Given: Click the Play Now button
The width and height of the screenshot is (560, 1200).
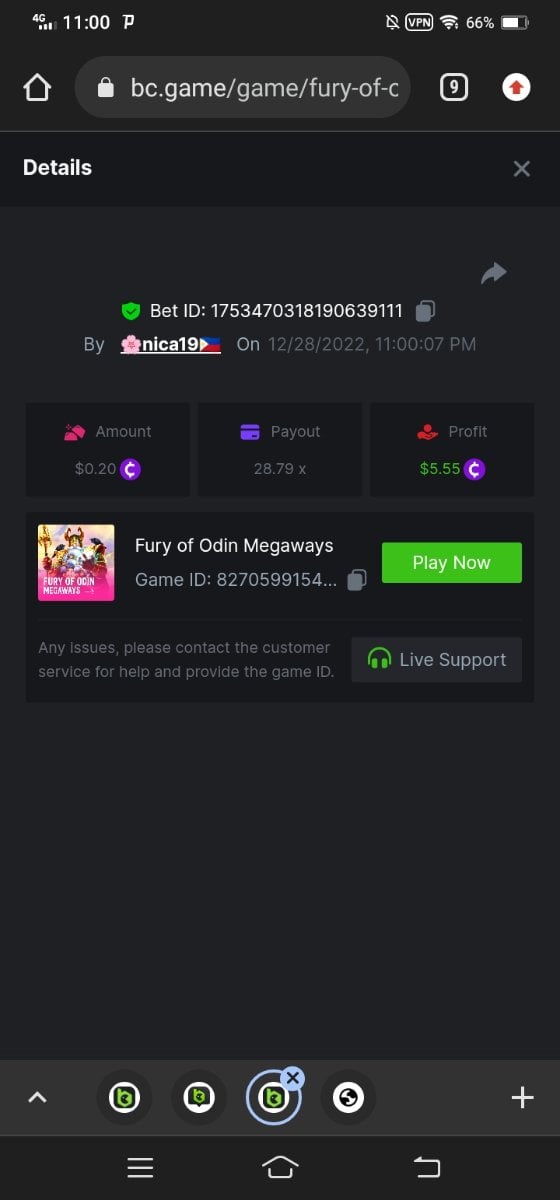Looking at the screenshot, I should (452, 562).
